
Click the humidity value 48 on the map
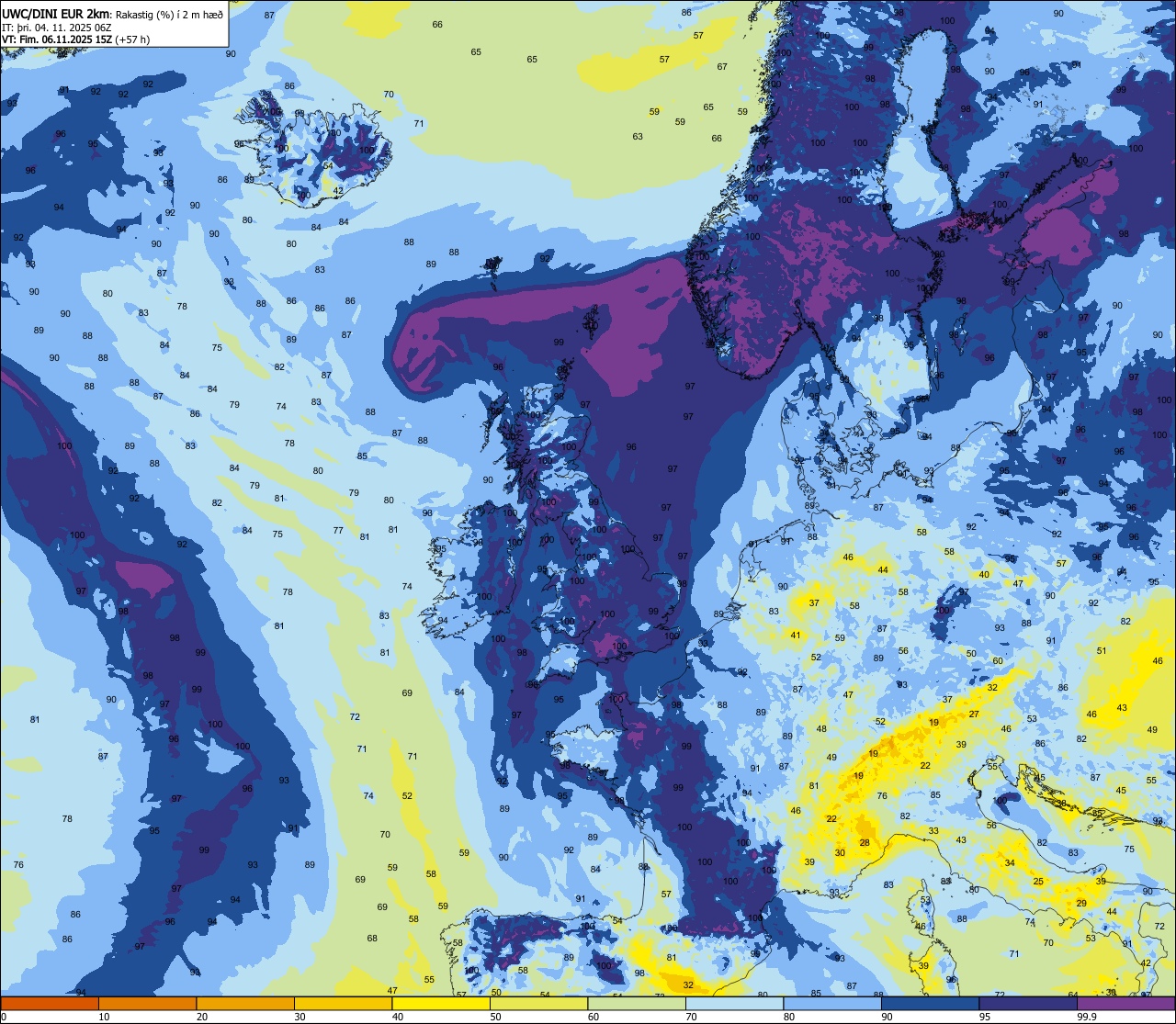point(821,728)
